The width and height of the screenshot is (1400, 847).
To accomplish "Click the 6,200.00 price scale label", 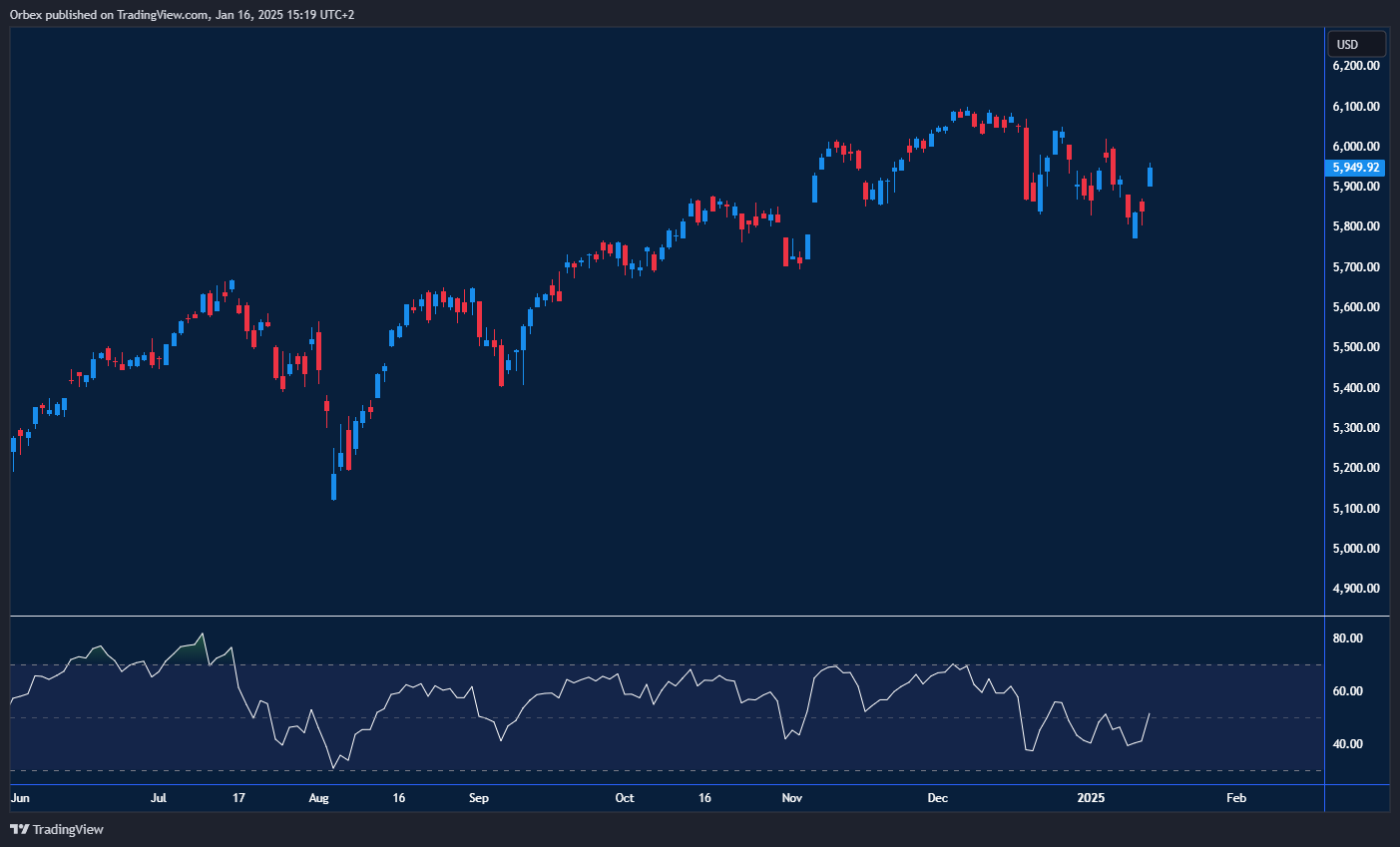I will tap(1356, 66).
